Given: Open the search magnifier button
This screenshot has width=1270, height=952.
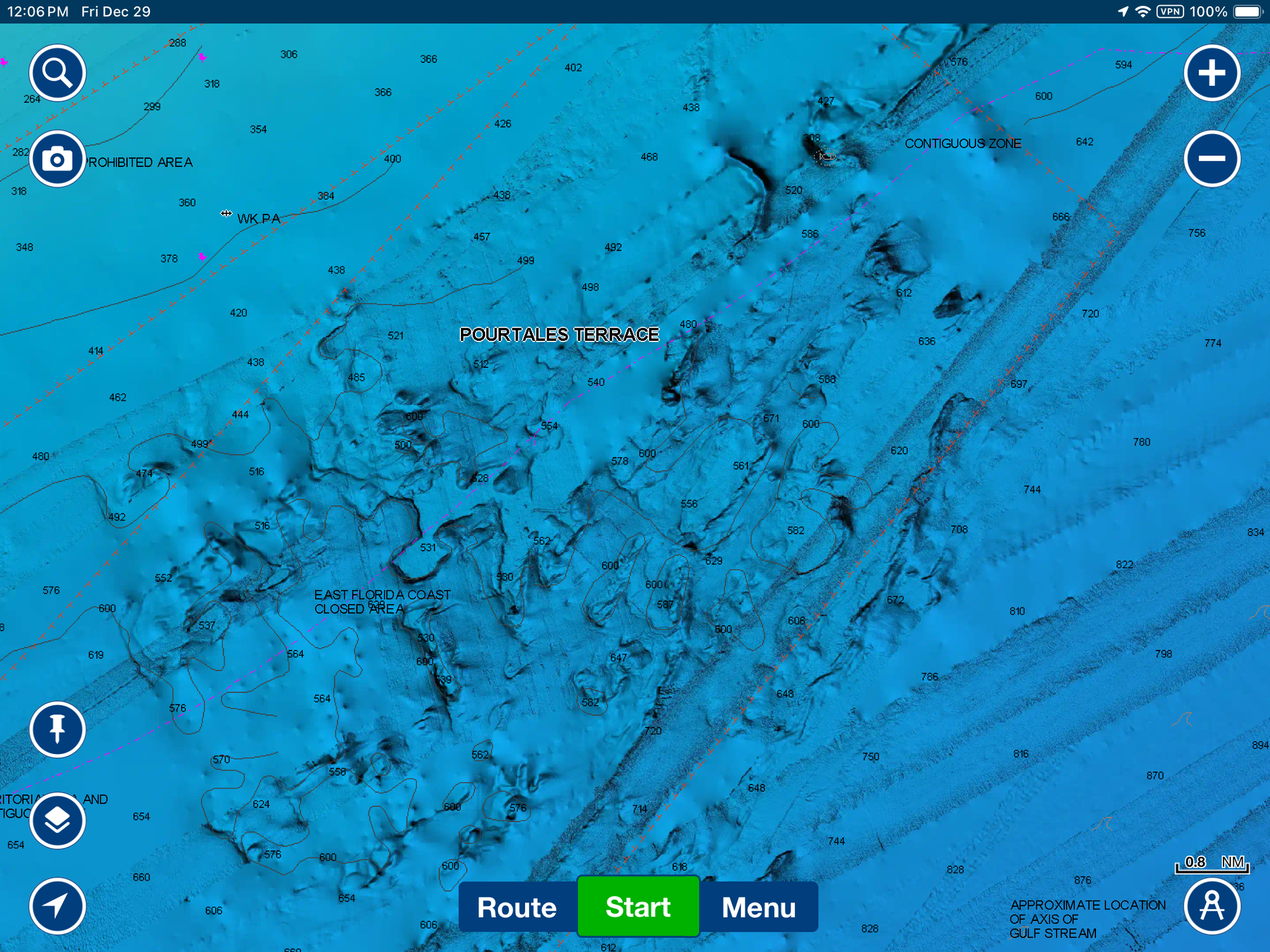Looking at the screenshot, I should coord(57,73).
